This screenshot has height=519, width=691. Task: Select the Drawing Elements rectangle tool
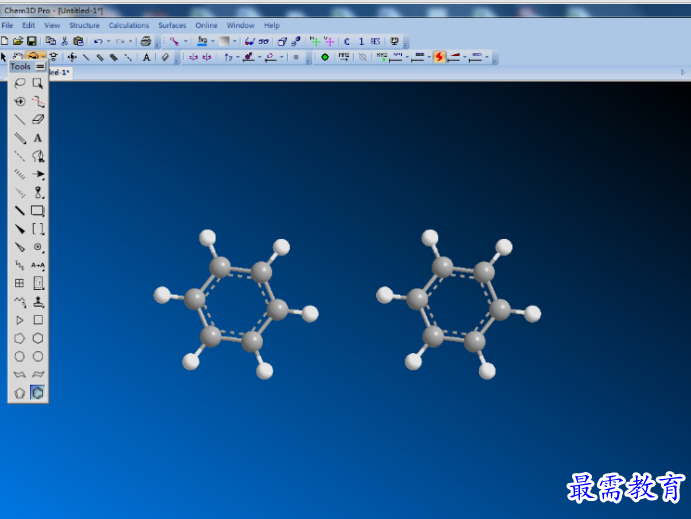(x=38, y=211)
